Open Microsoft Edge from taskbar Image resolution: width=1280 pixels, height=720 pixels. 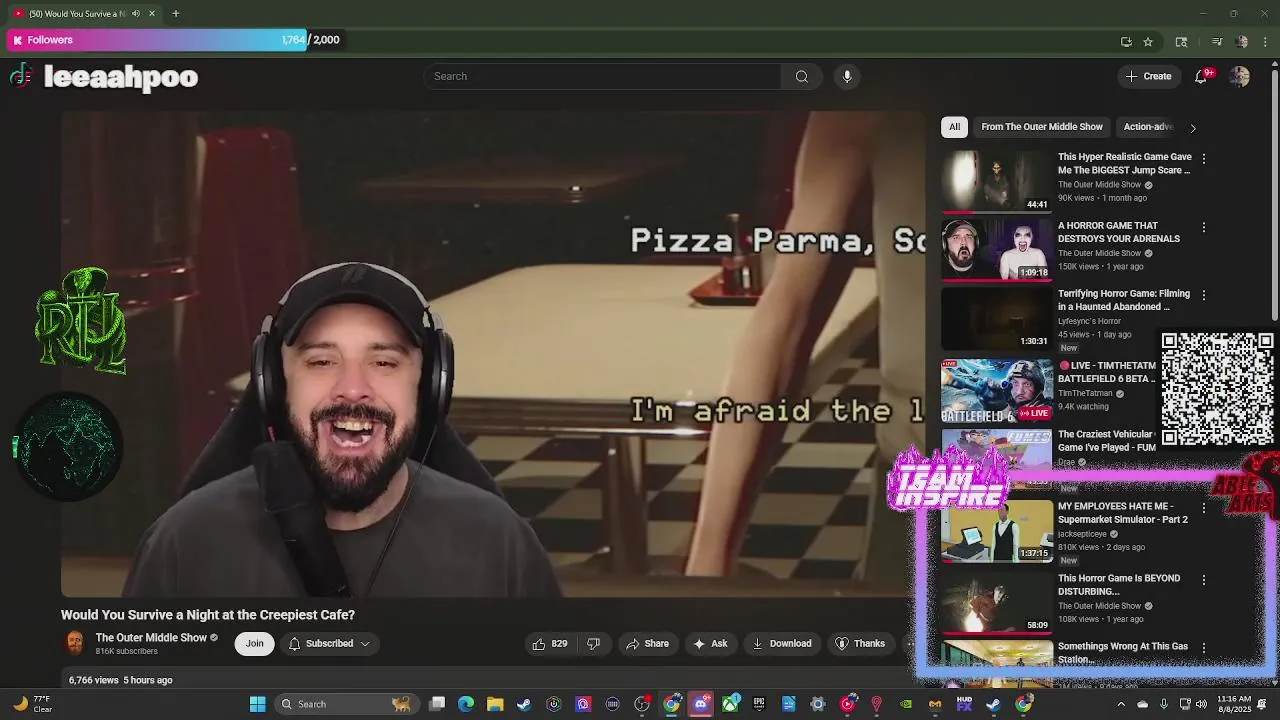(x=466, y=704)
